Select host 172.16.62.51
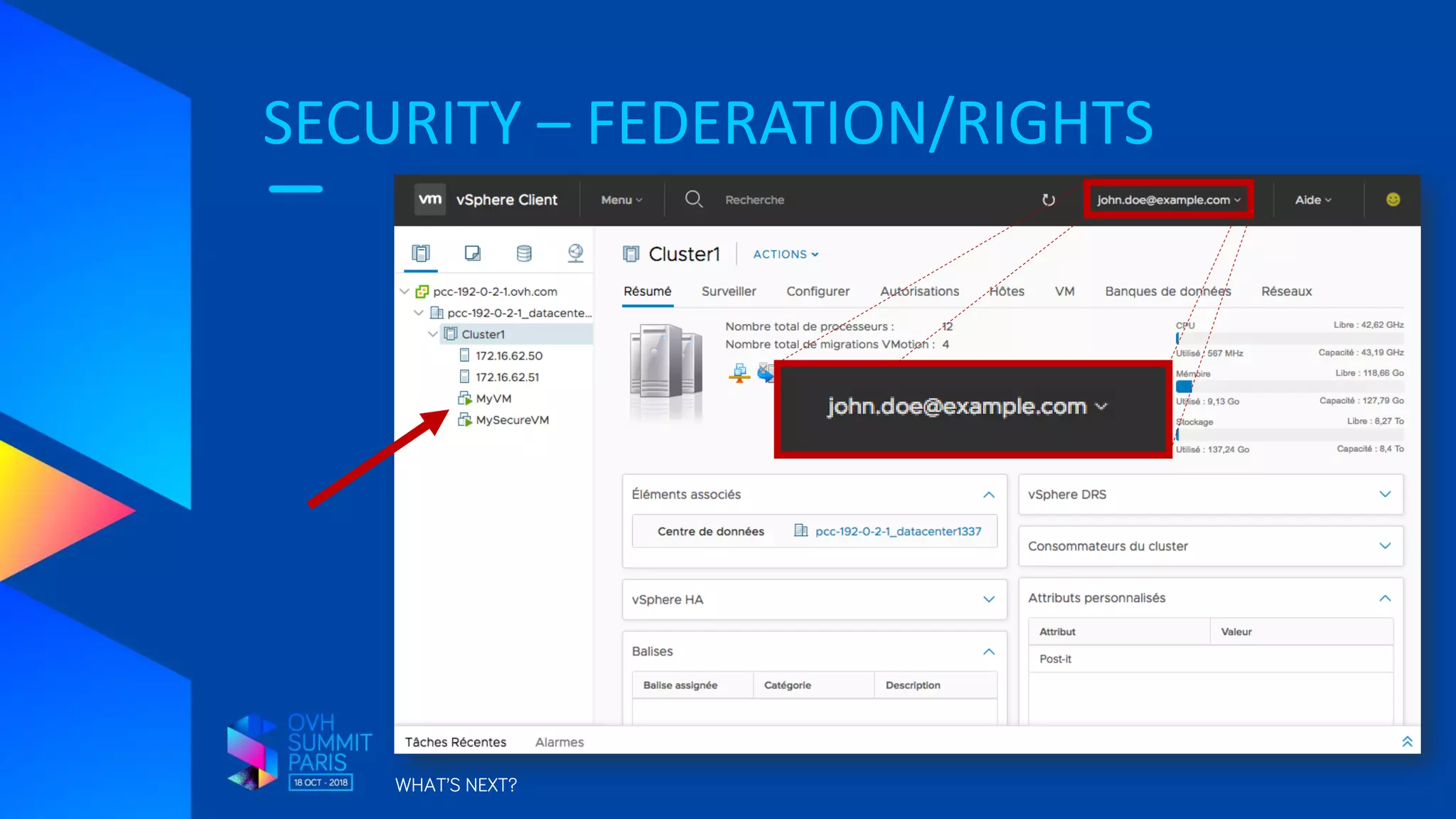The width and height of the screenshot is (1456, 819). [x=508, y=377]
